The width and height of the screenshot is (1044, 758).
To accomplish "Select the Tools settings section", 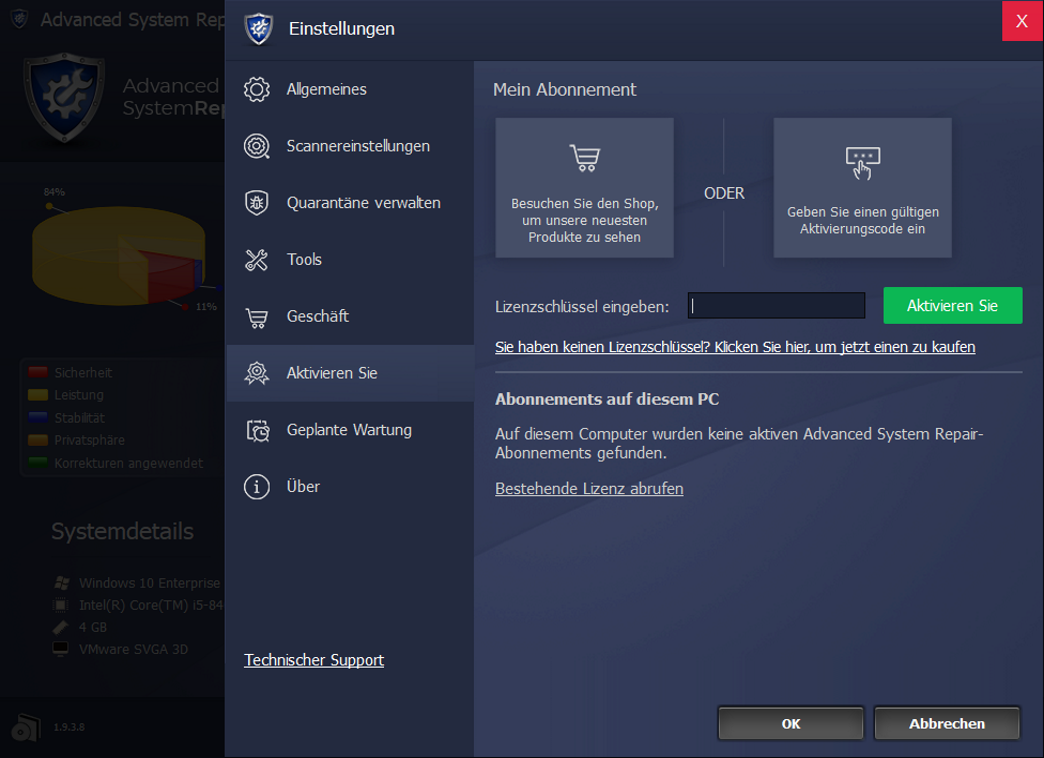I will (350, 260).
